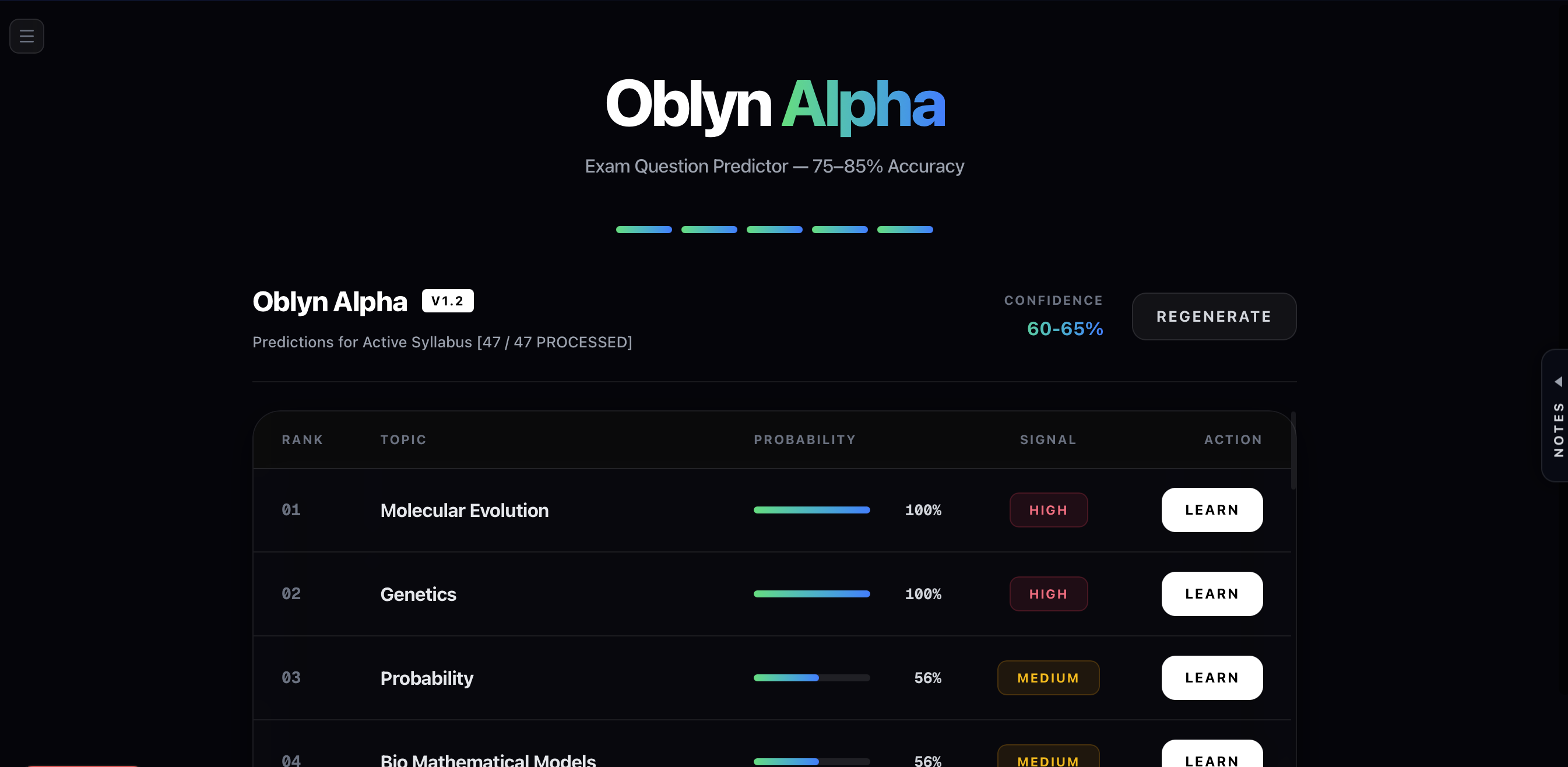This screenshot has width=1568, height=767.
Task: Select the HIGH signal badge for Genetics
Action: point(1048,593)
